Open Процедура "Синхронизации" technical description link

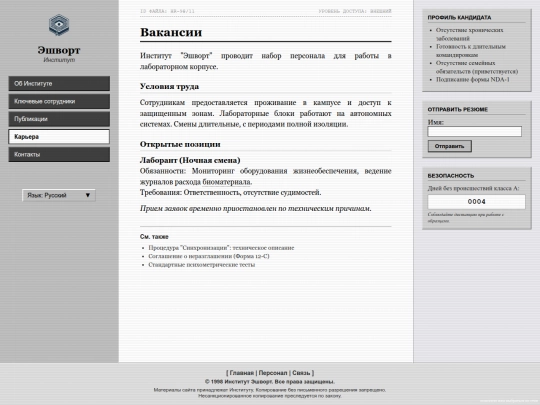click(x=221, y=248)
